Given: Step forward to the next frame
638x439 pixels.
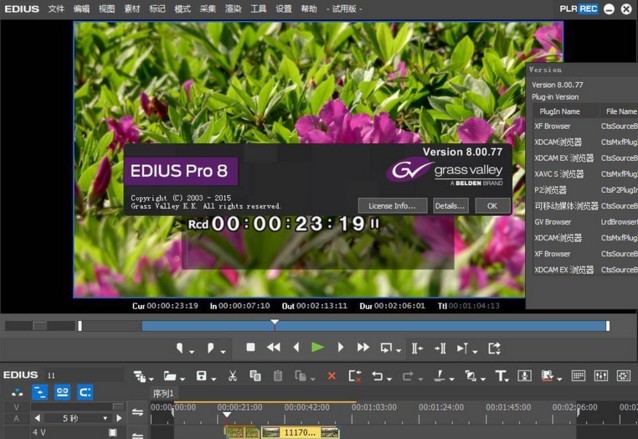Looking at the screenshot, I should point(341,347).
